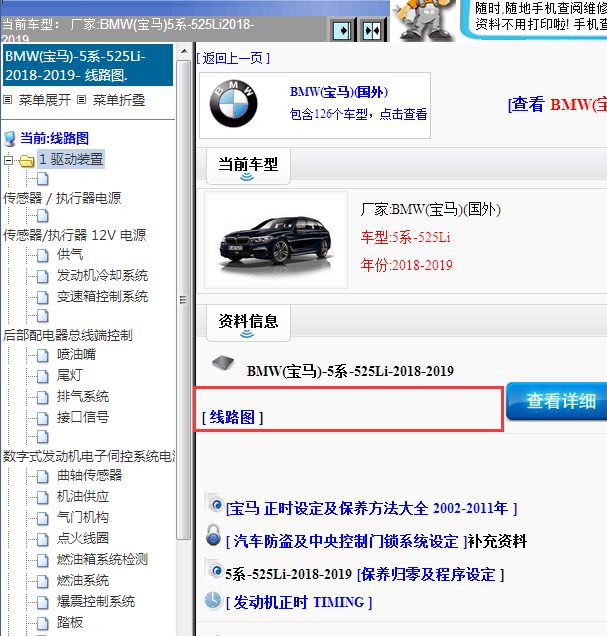Image resolution: width=607 pixels, height=636 pixels.
Task: Click the BMW(宝马)-5系-525Li-2018-2019-线路图 title
Action: tap(88, 65)
